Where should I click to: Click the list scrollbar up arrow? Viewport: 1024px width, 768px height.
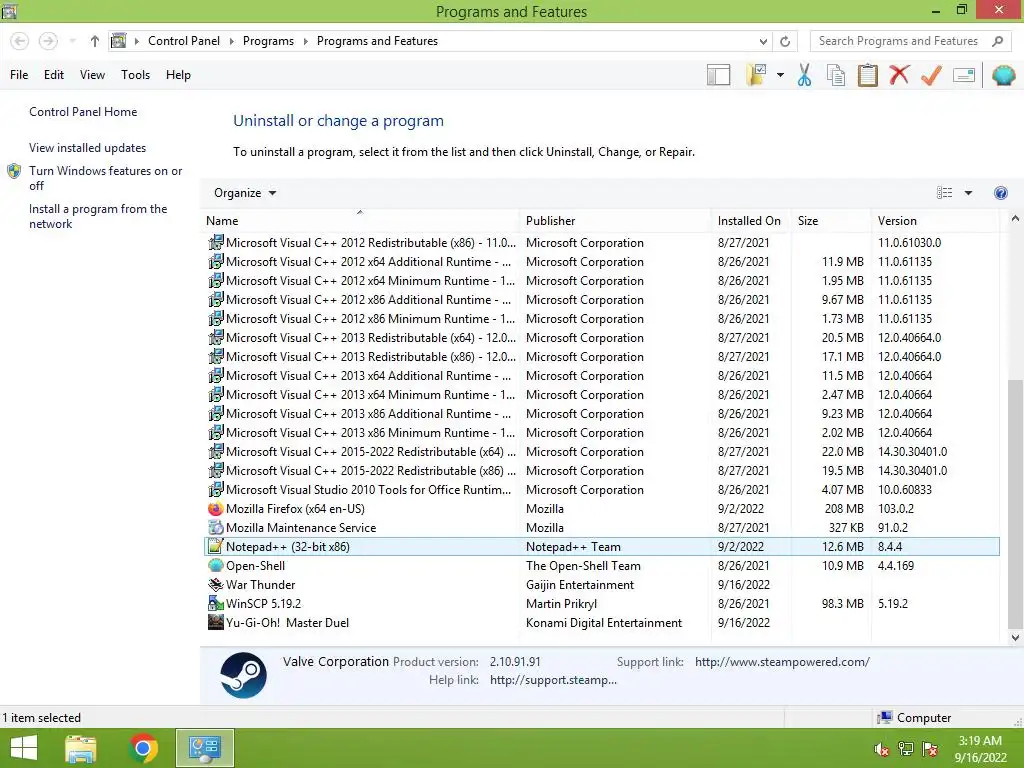1015,219
